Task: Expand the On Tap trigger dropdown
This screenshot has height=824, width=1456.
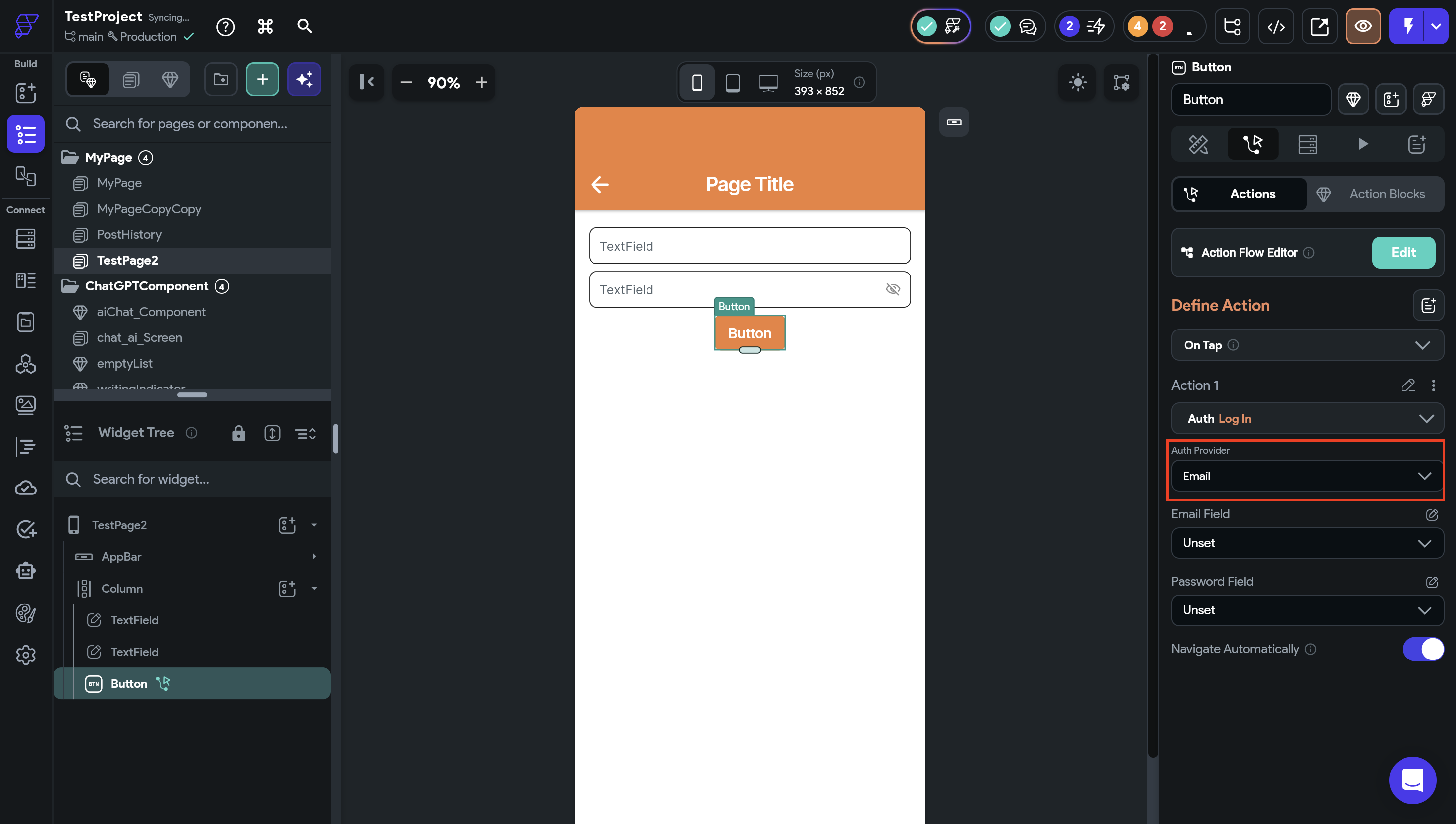Action: click(x=1307, y=345)
